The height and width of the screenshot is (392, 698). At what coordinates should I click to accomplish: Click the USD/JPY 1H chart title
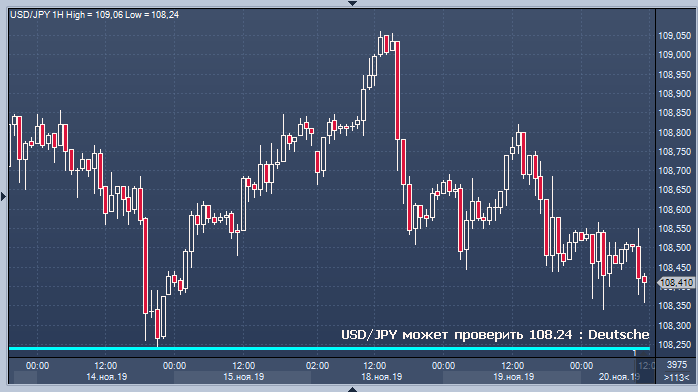[x=94, y=15]
